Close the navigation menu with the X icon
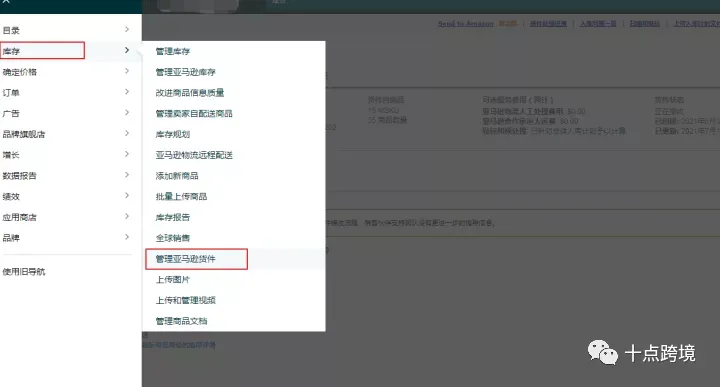 tap(6, 2)
